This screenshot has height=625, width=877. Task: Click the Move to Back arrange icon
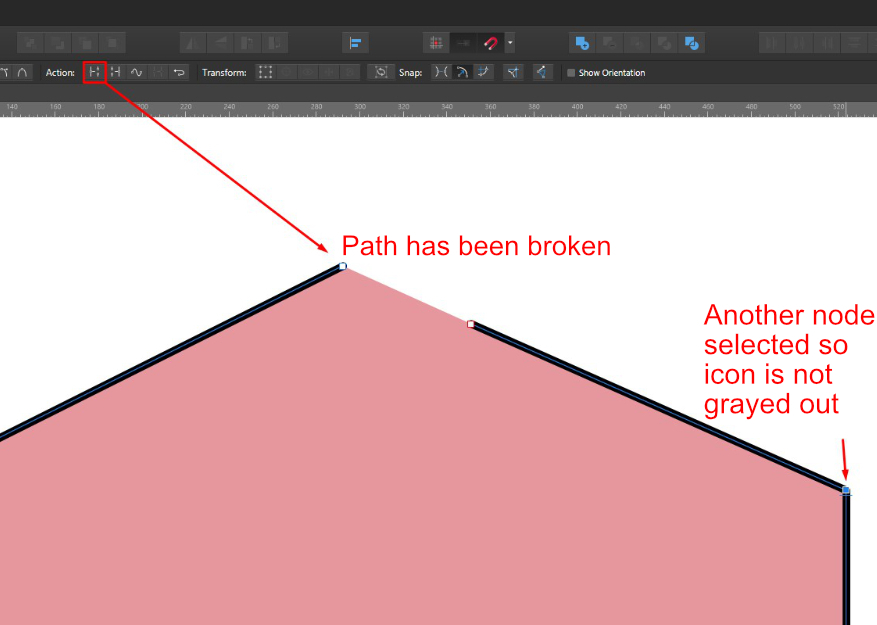coord(31,43)
